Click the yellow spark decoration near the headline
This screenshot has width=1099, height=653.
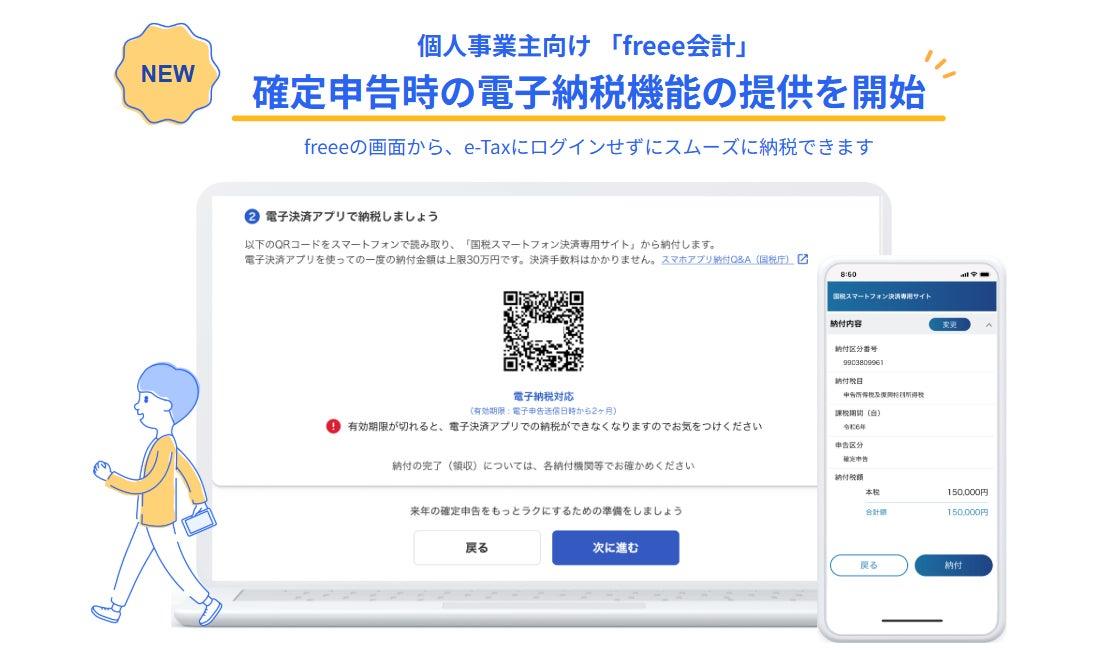[939, 64]
